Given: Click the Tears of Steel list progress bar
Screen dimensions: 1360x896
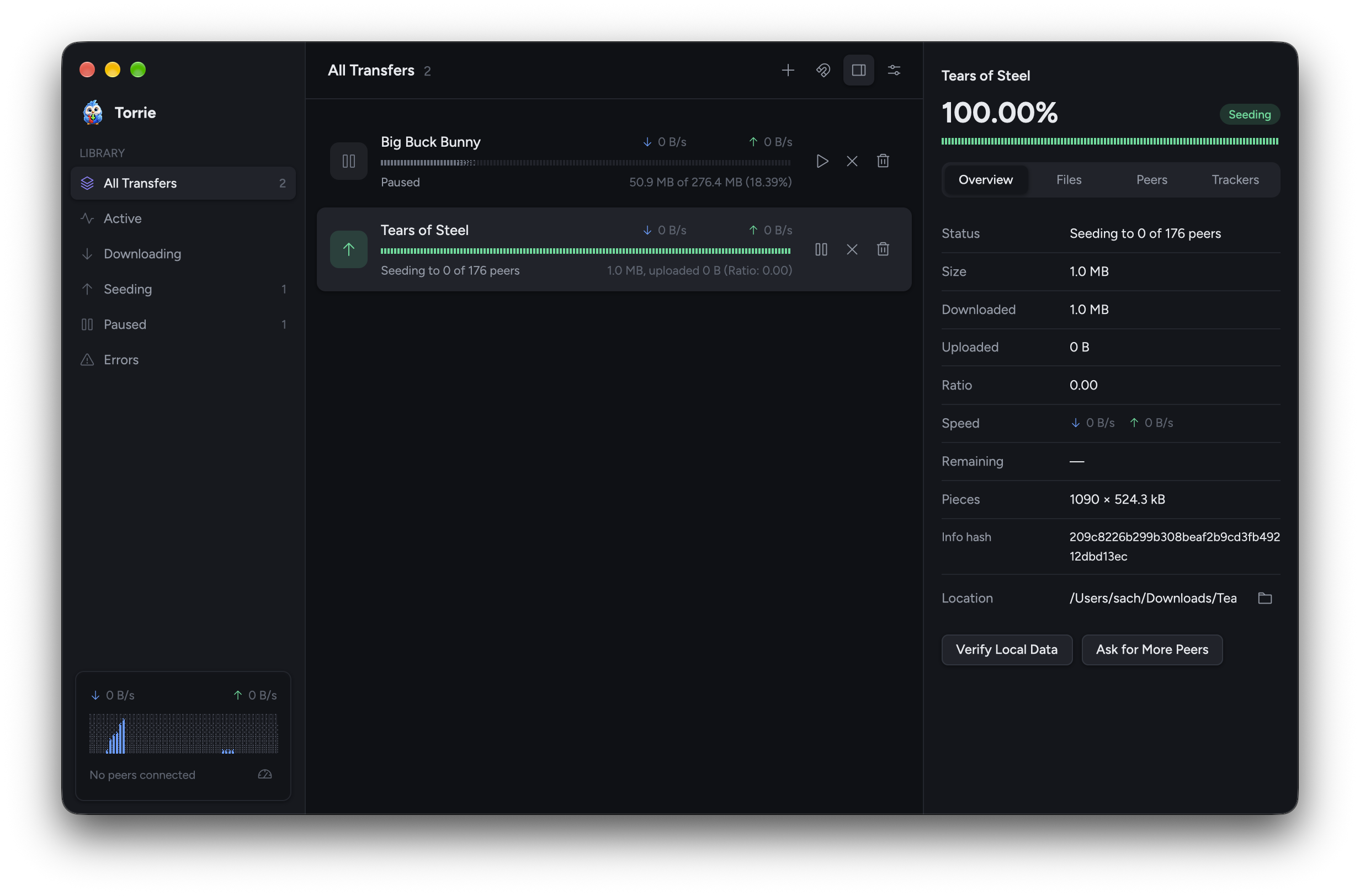Looking at the screenshot, I should (586, 251).
